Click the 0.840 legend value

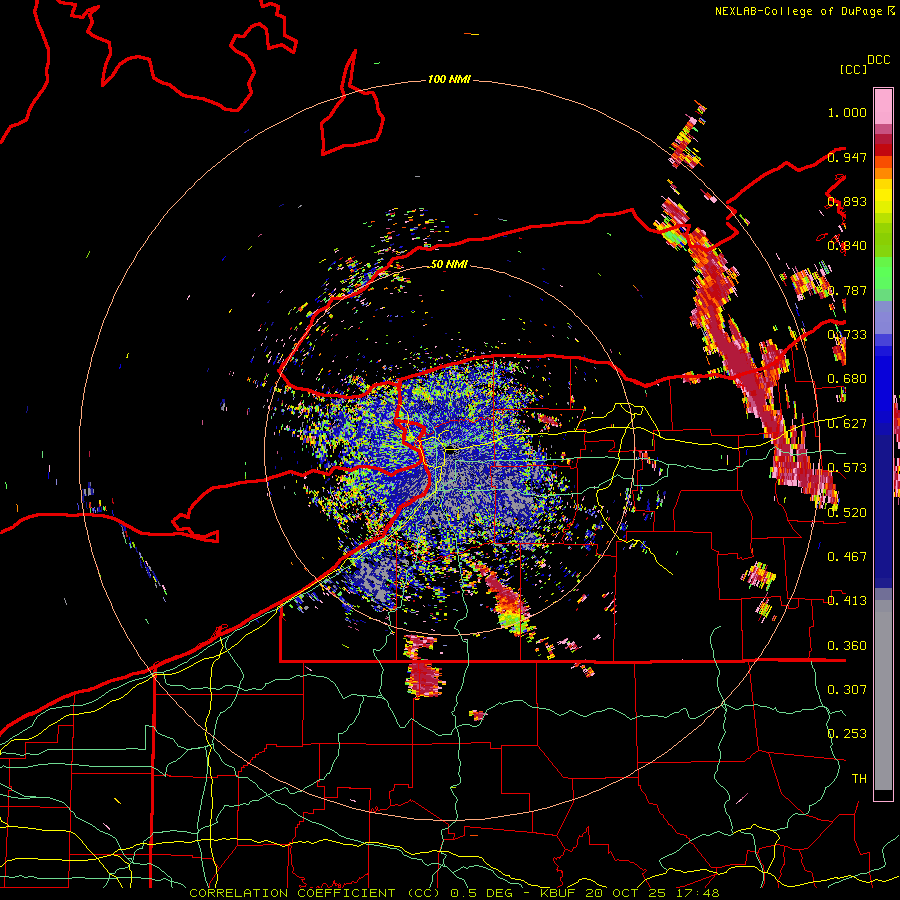(x=847, y=246)
